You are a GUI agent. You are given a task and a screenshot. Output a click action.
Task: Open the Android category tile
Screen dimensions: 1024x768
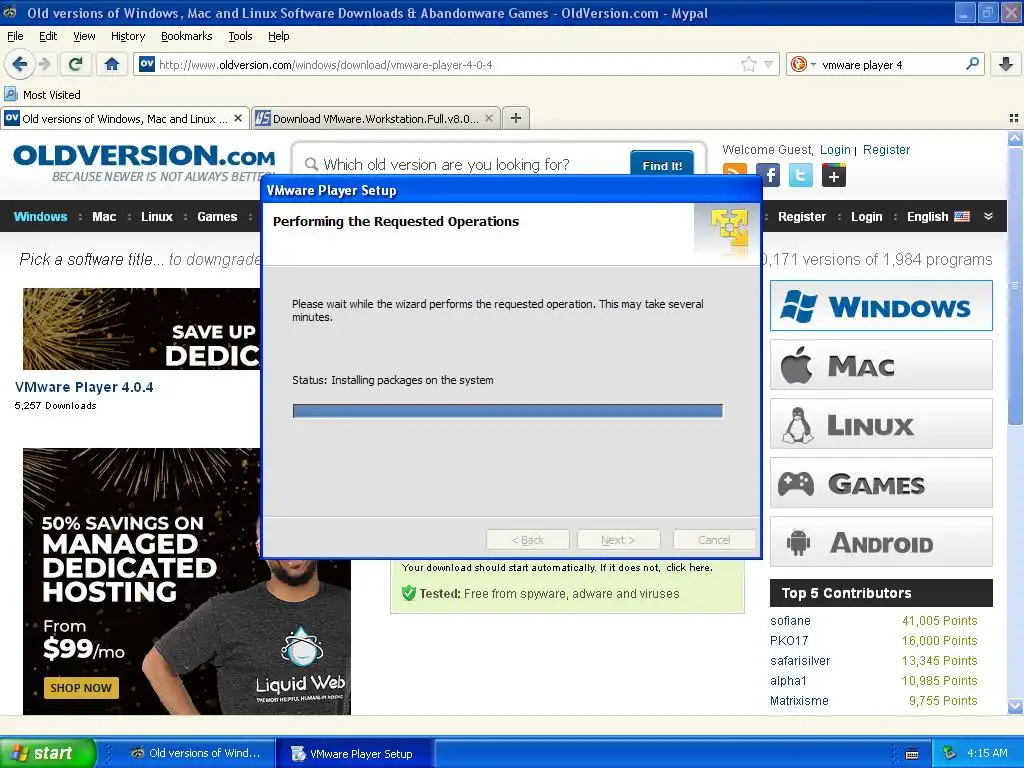[881, 542]
